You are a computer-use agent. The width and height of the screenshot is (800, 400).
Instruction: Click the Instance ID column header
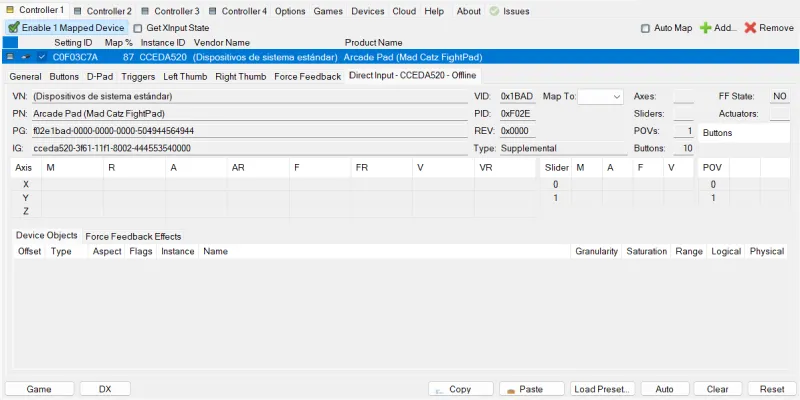tap(163, 42)
